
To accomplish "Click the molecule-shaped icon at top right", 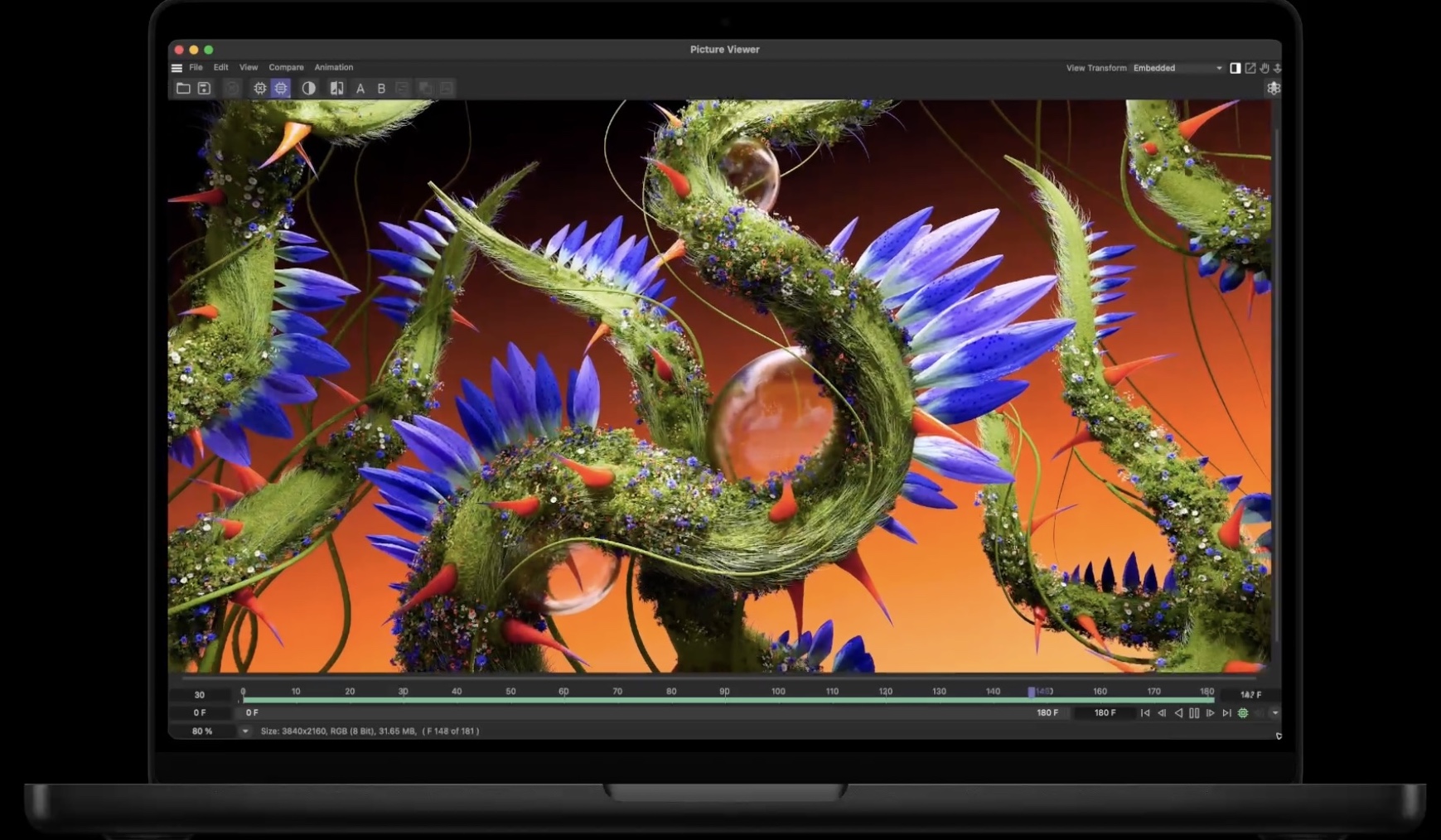I will pos(1274,88).
